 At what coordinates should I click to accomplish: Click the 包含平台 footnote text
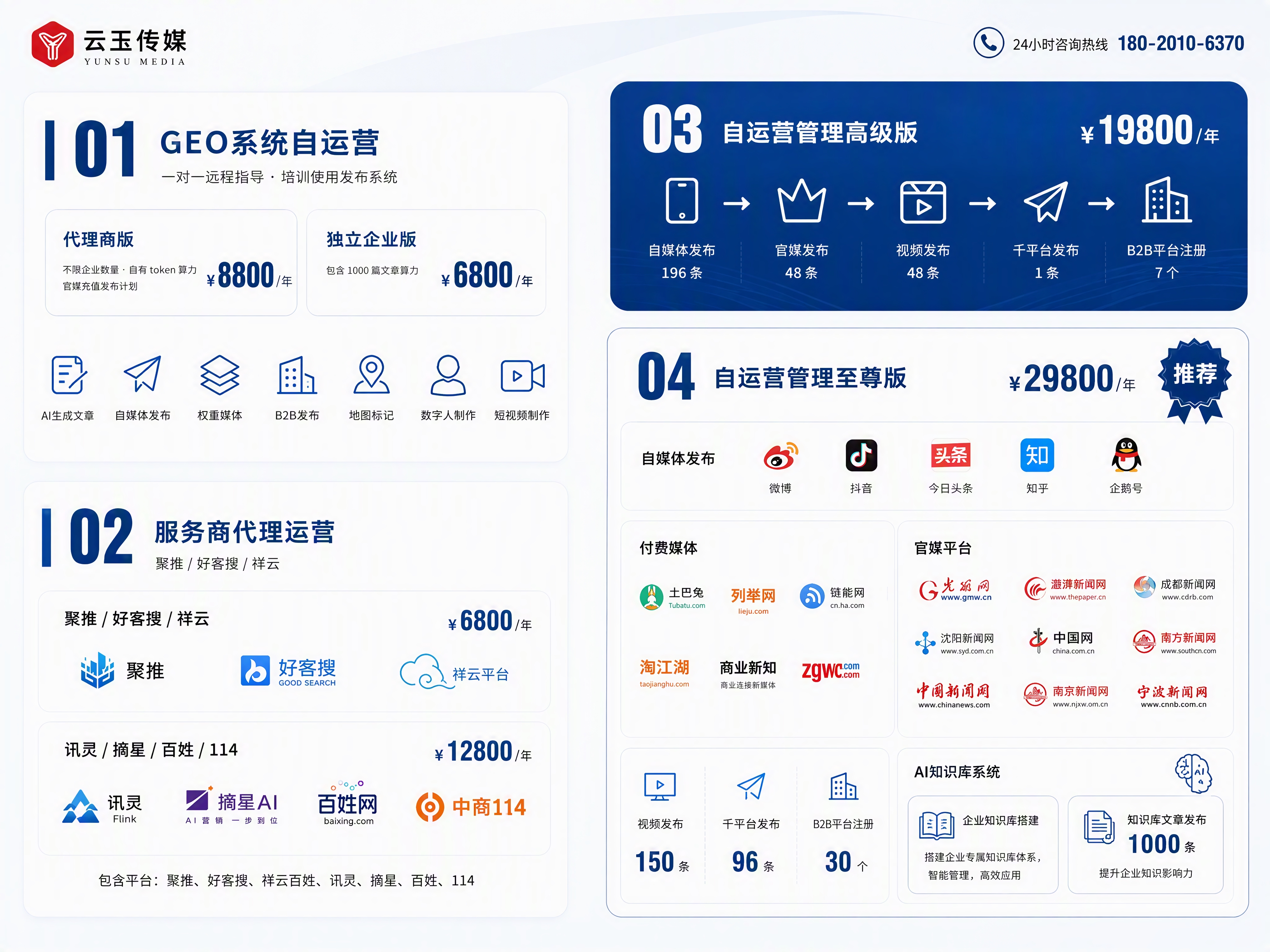pos(286,881)
